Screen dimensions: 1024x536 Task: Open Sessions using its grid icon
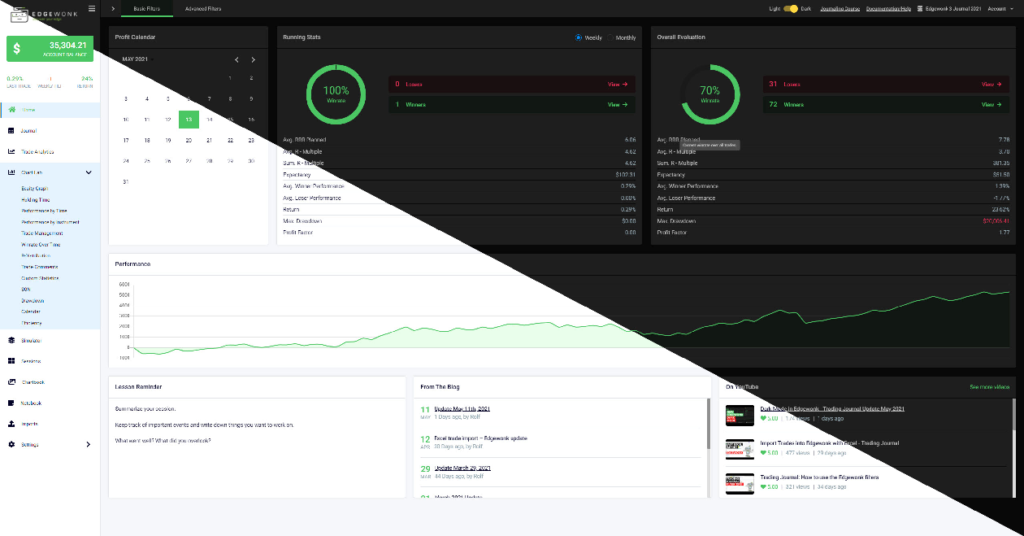point(12,361)
